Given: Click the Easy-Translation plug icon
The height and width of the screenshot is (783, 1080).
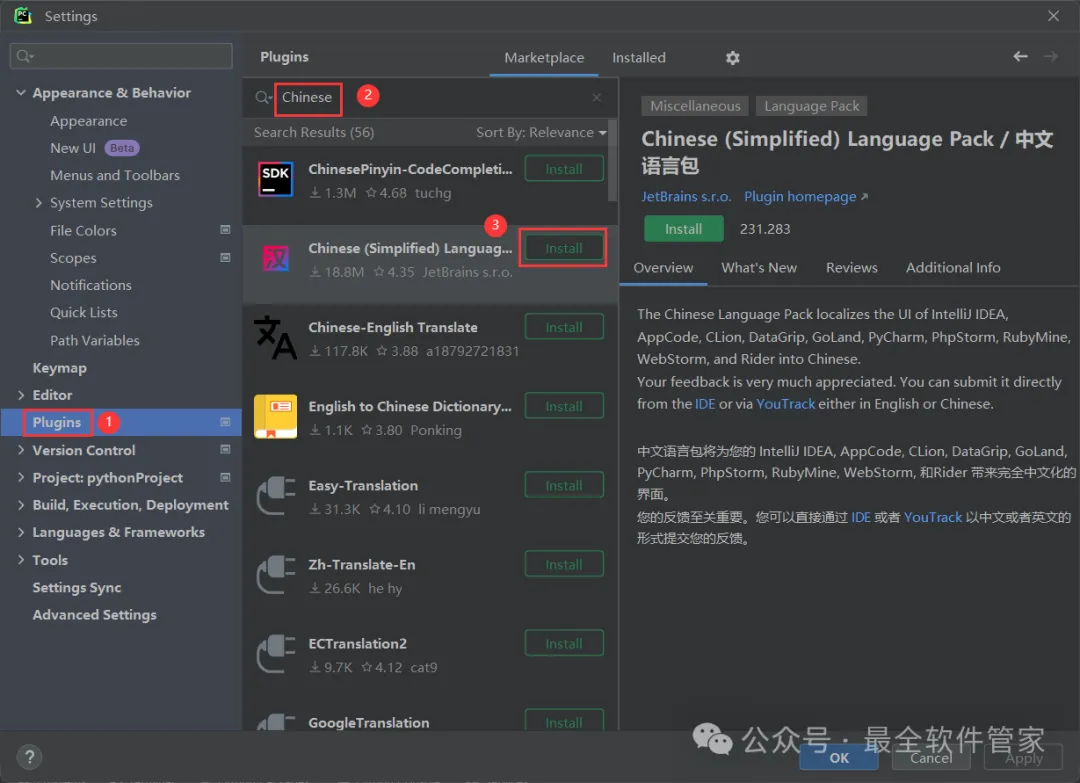Looking at the screenshot, I should point(276,496).
